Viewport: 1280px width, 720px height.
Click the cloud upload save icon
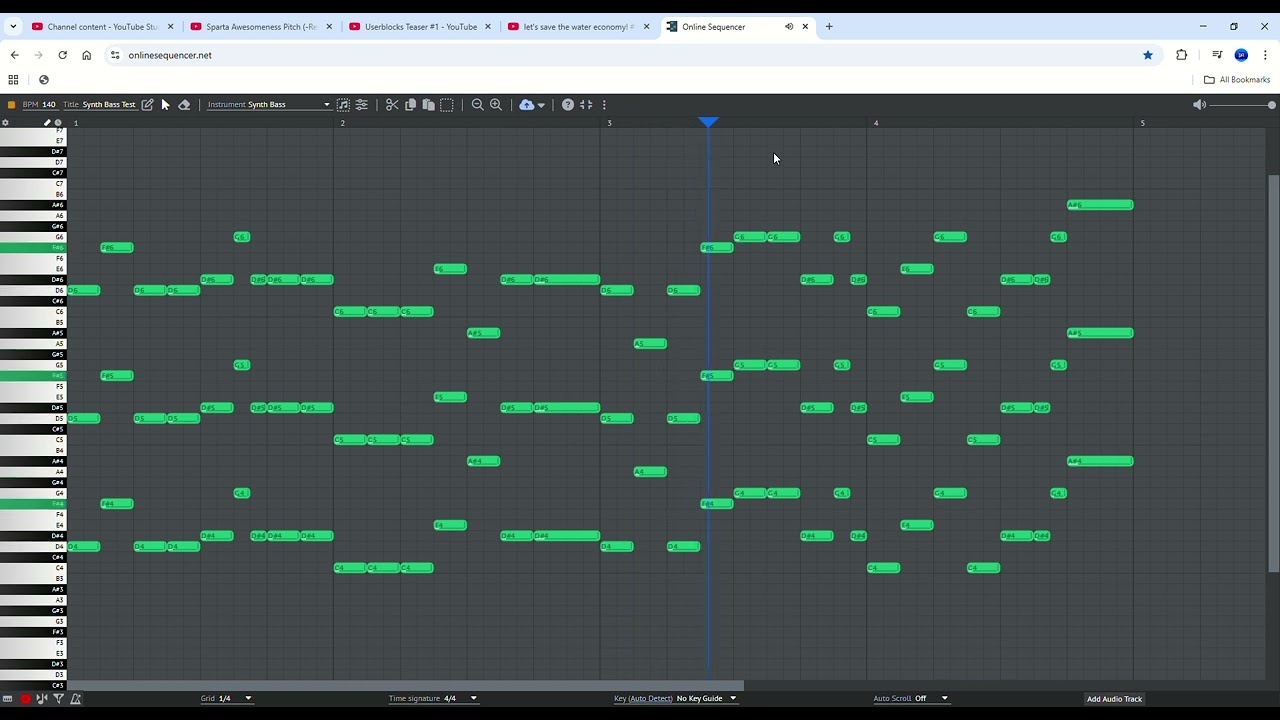[x=526, y=104]
